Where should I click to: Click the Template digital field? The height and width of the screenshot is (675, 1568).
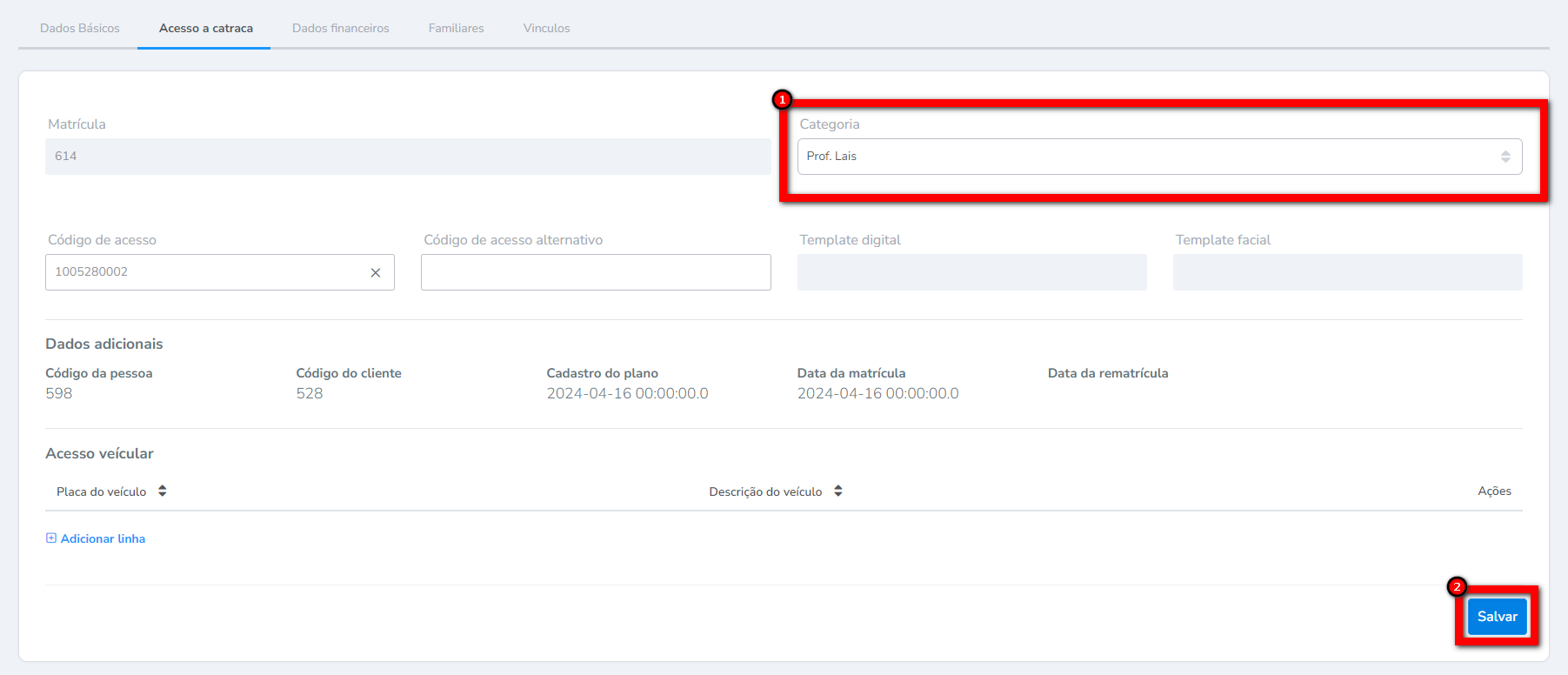[971, 272]
